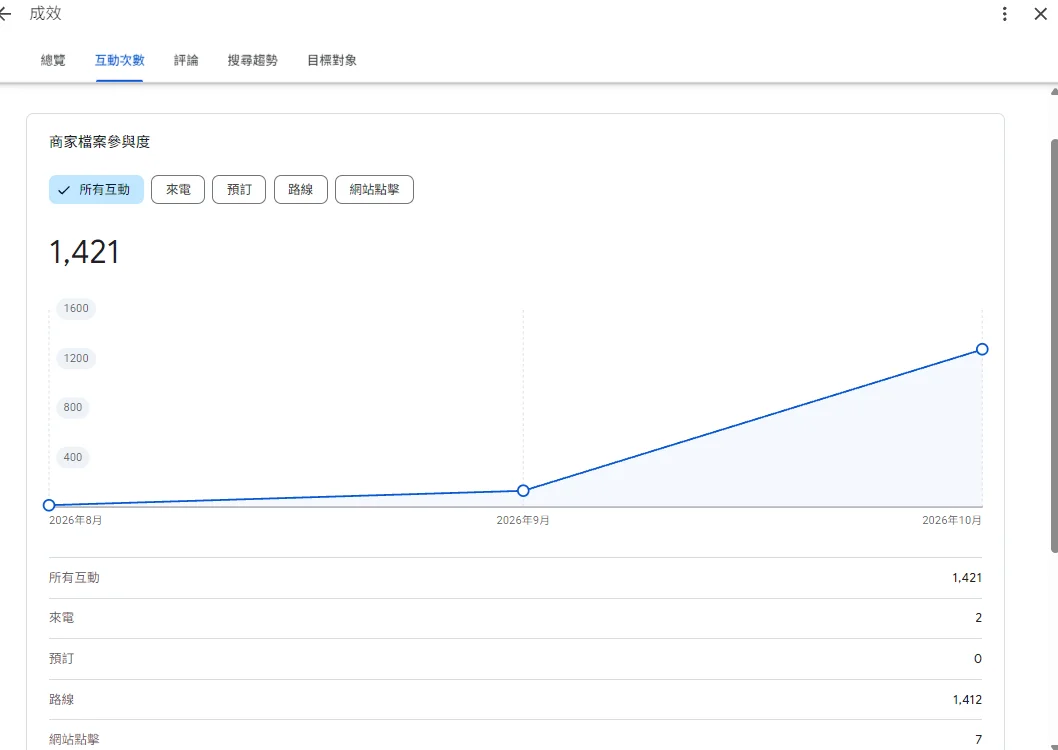Click the 2026年9月 data point on chart
The height and width of the screenshot is (750, 1058).
point(523,490)
